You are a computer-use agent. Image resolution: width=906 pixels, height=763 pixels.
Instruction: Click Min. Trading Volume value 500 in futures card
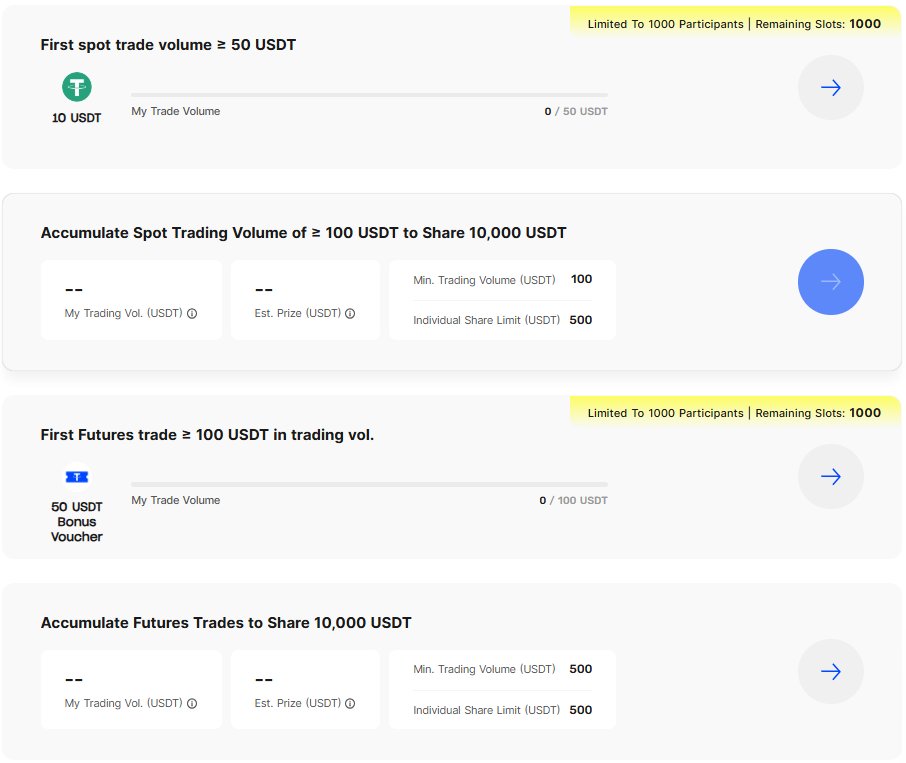pos(581,669)
